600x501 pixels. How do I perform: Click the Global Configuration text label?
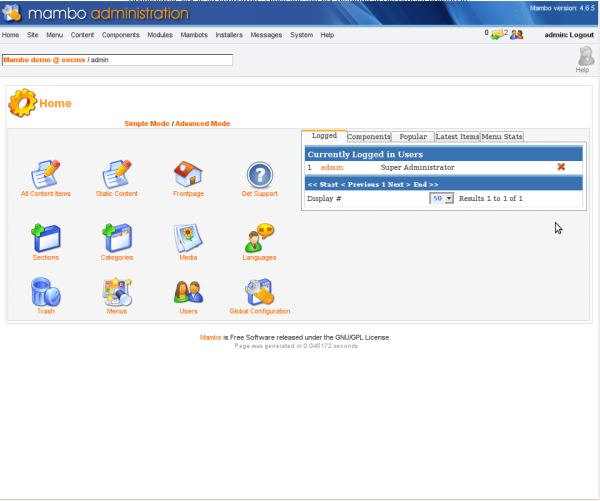point(260,311)
